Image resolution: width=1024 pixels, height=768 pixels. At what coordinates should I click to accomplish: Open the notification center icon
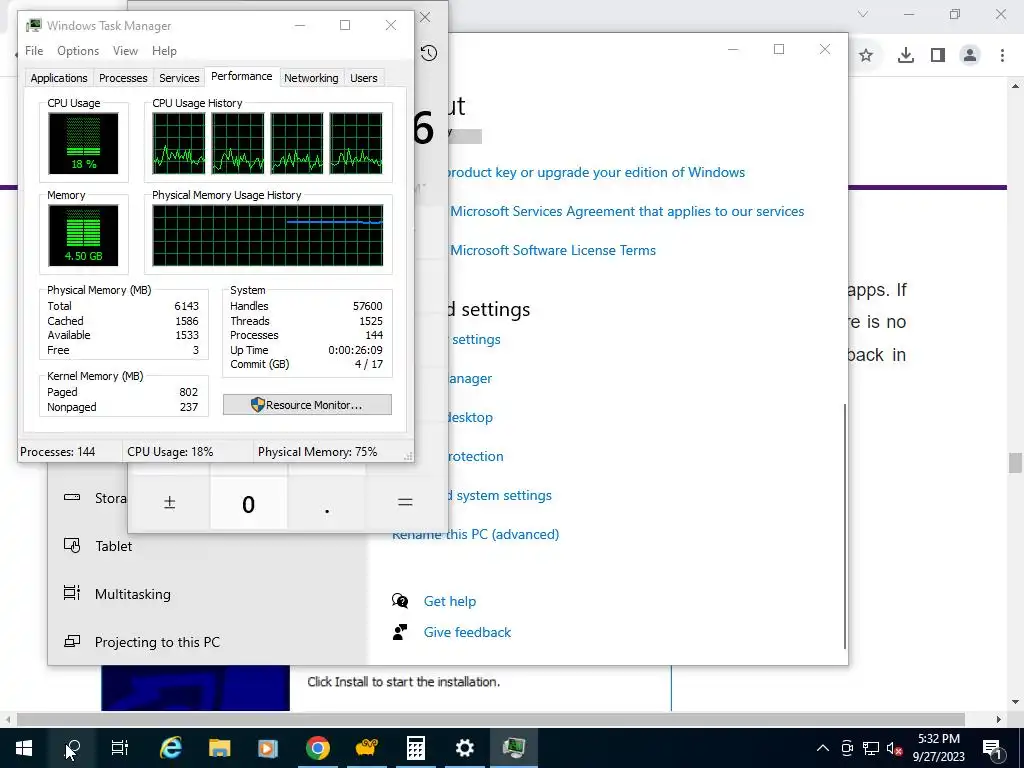point(992,748)
